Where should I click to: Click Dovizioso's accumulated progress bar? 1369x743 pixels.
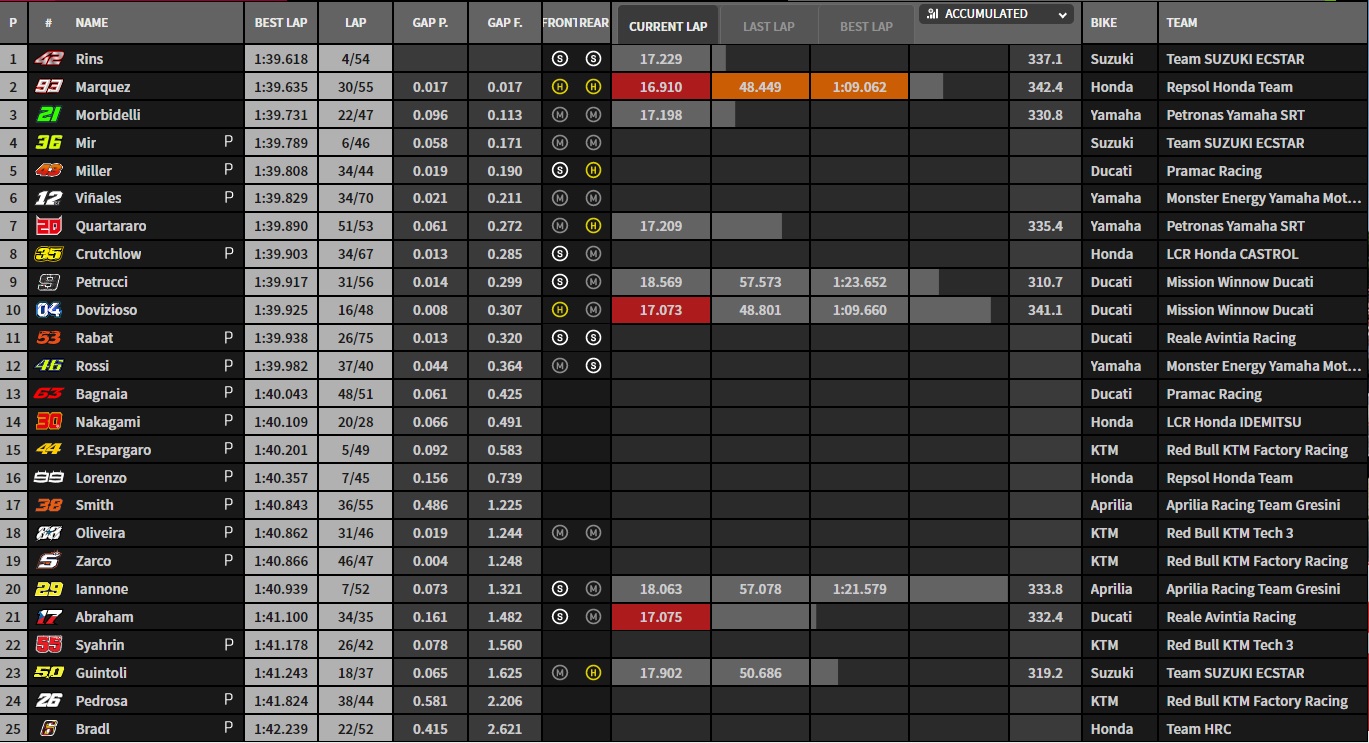click(950, 310)
